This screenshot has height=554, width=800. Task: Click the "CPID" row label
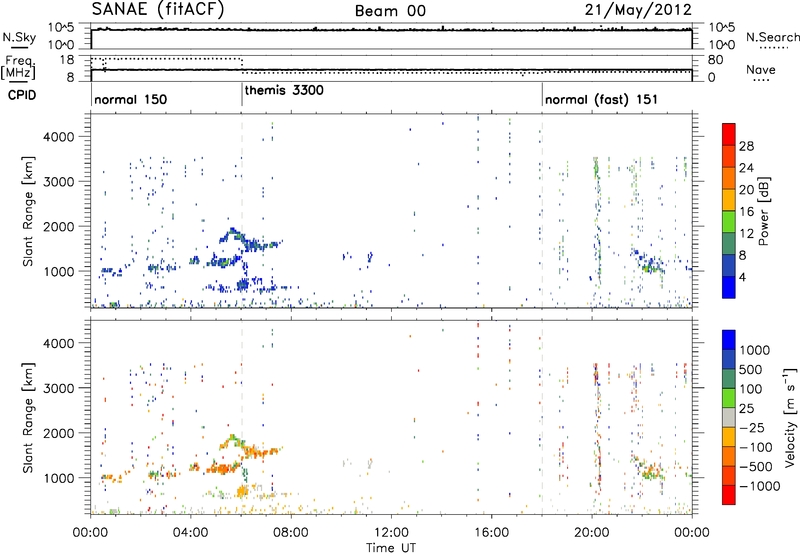22,95
